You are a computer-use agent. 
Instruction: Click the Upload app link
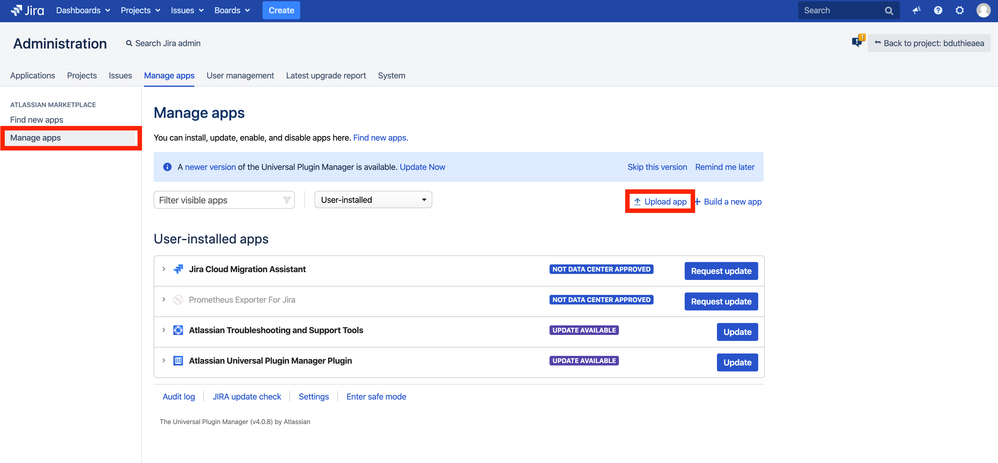[660, 202]
